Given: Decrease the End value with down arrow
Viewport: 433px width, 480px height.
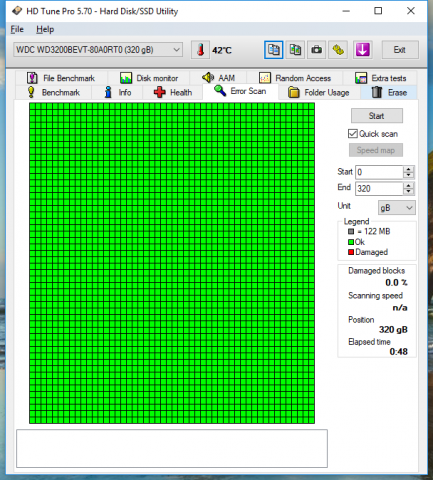Looking at the screenshot, I should coord(408,191).
